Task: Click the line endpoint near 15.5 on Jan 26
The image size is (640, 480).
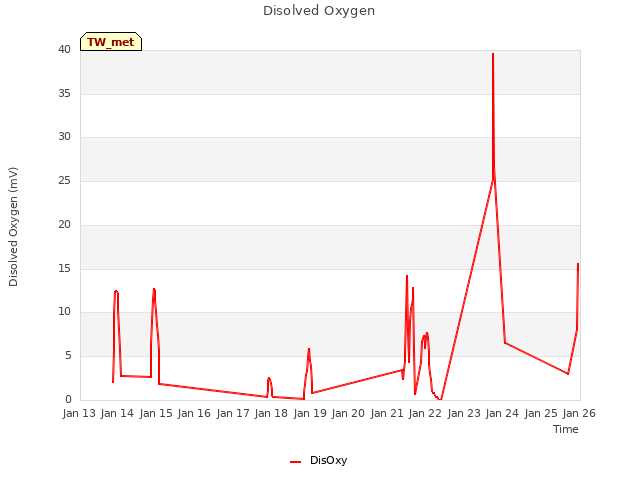Action: pos(578,264)
